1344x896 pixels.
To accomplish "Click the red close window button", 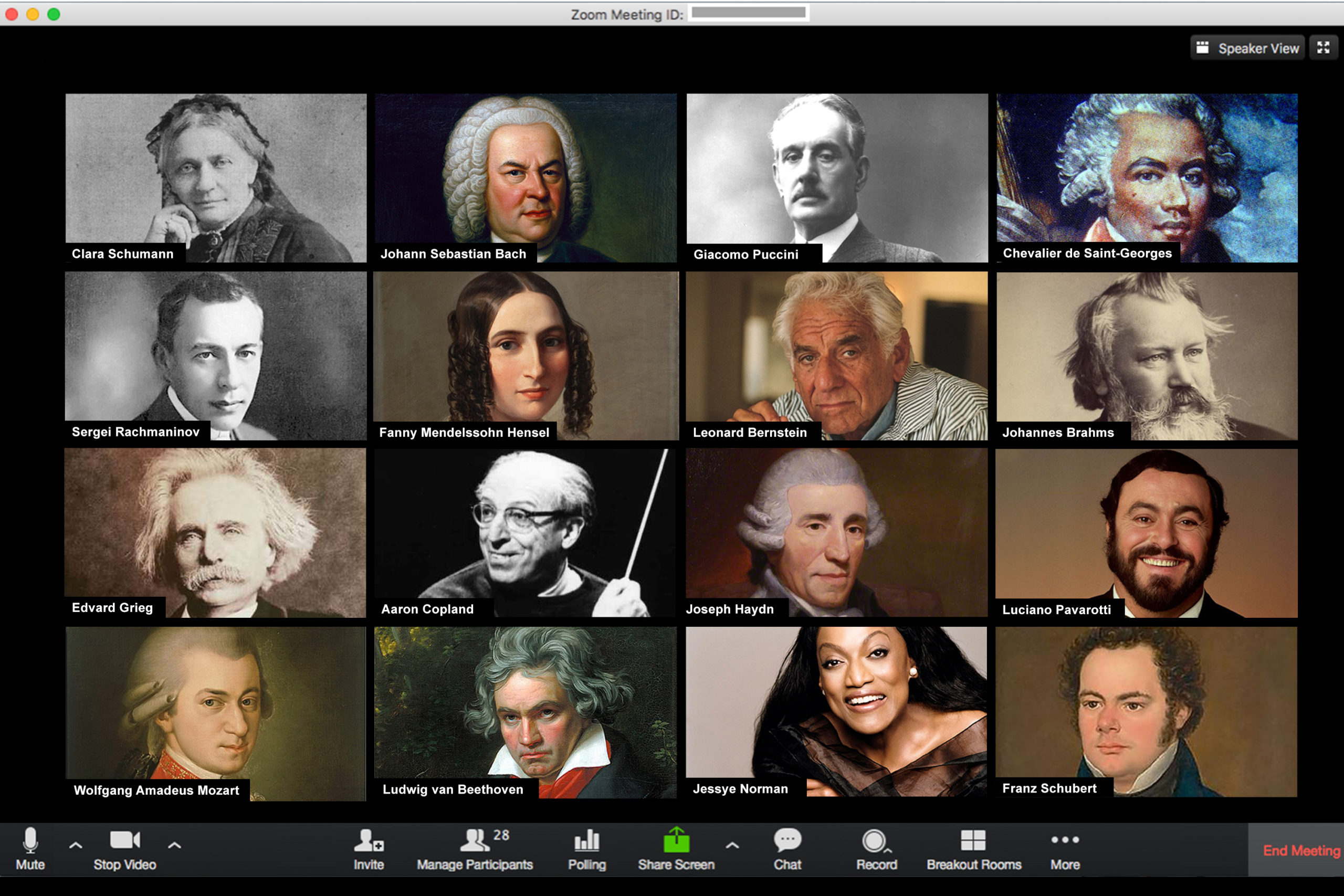I will [x=12, y=14].
